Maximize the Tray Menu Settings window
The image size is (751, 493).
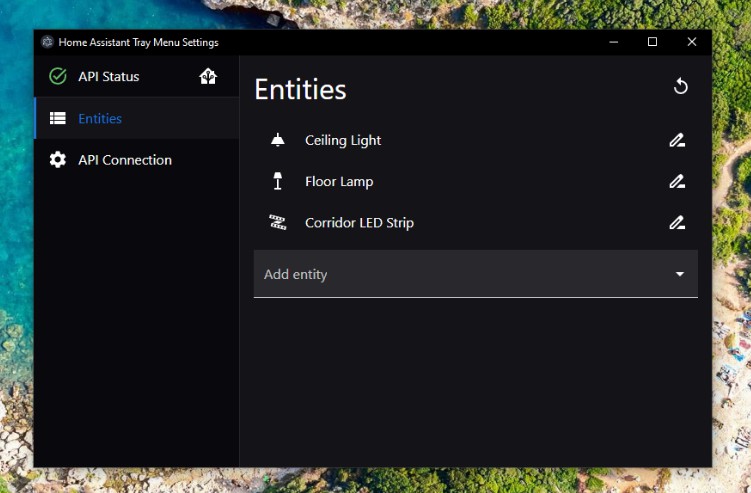pos(652,42)
